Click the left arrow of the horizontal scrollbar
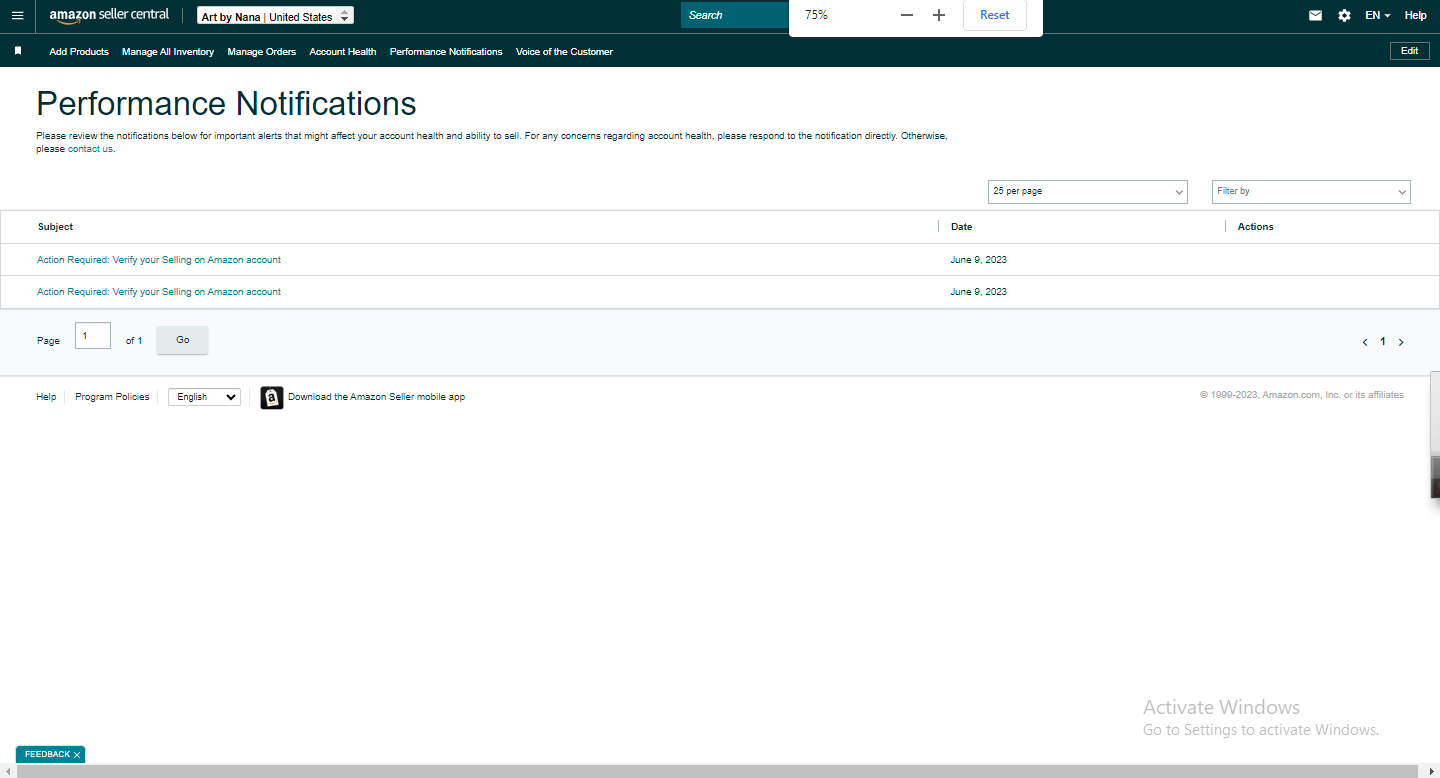This screenshot has width=1440, height=778. (x=8, y=771)
